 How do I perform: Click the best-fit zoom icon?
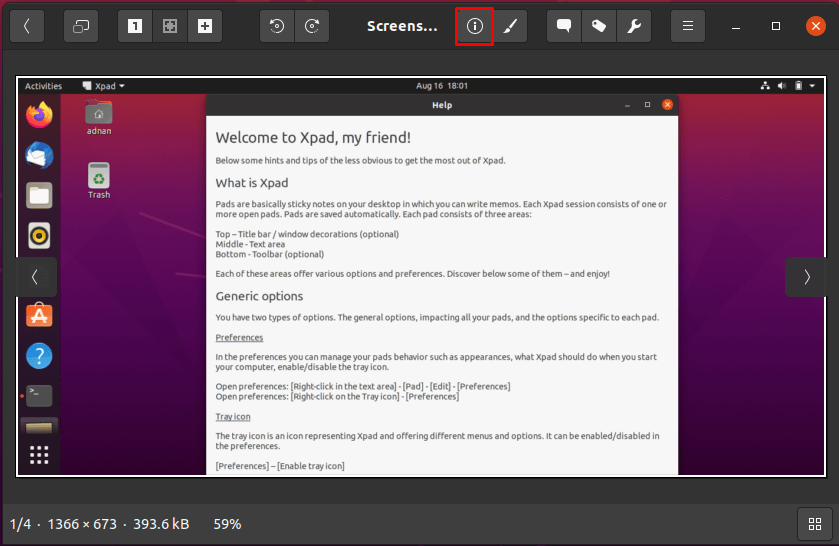click(170, 26)
